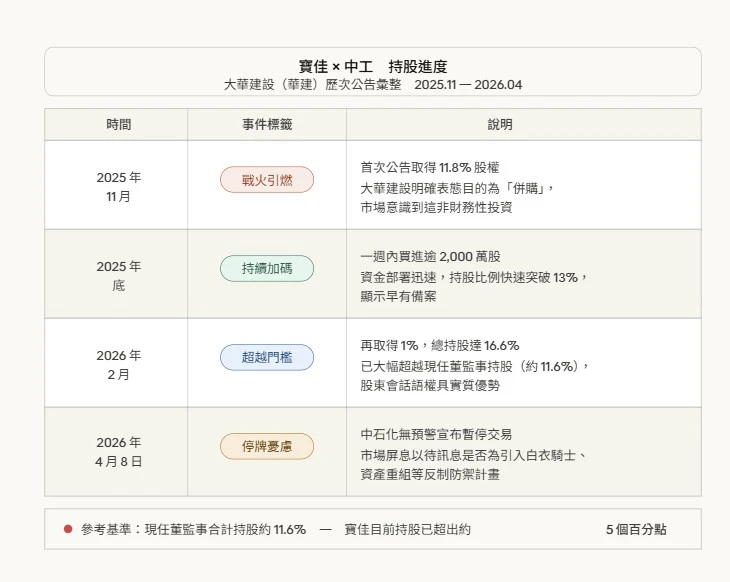Select the 2025年底 time cell

click(x=118, y=275)
